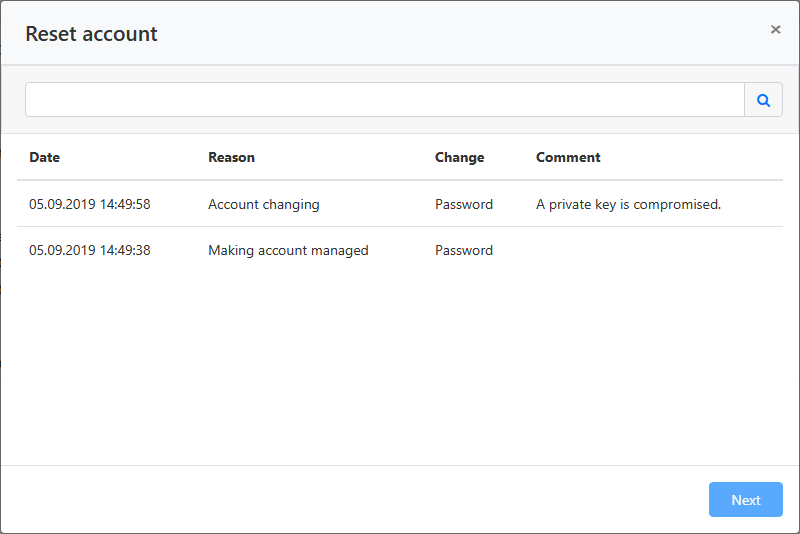
Task: Click the Next button
Action: click(x=745, y=500)
